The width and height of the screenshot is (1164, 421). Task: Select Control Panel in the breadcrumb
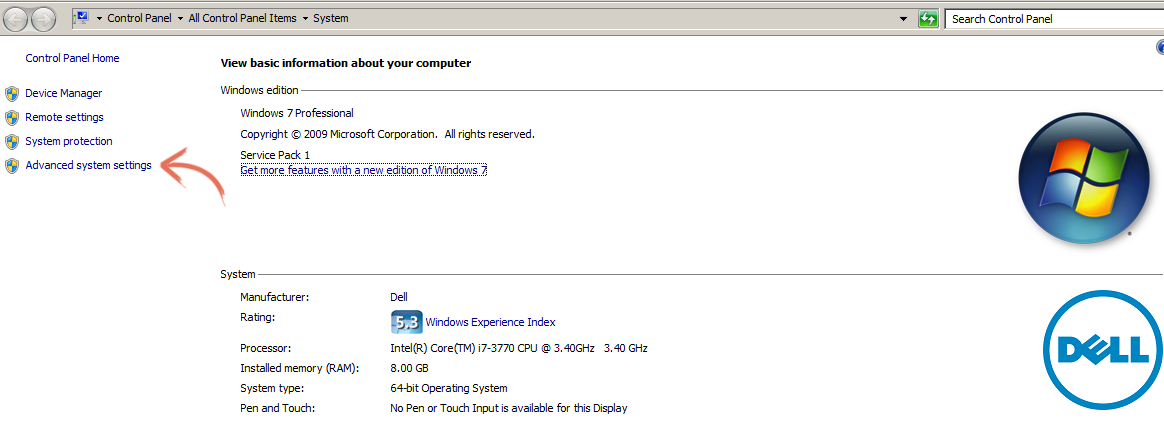coord(140,19)
